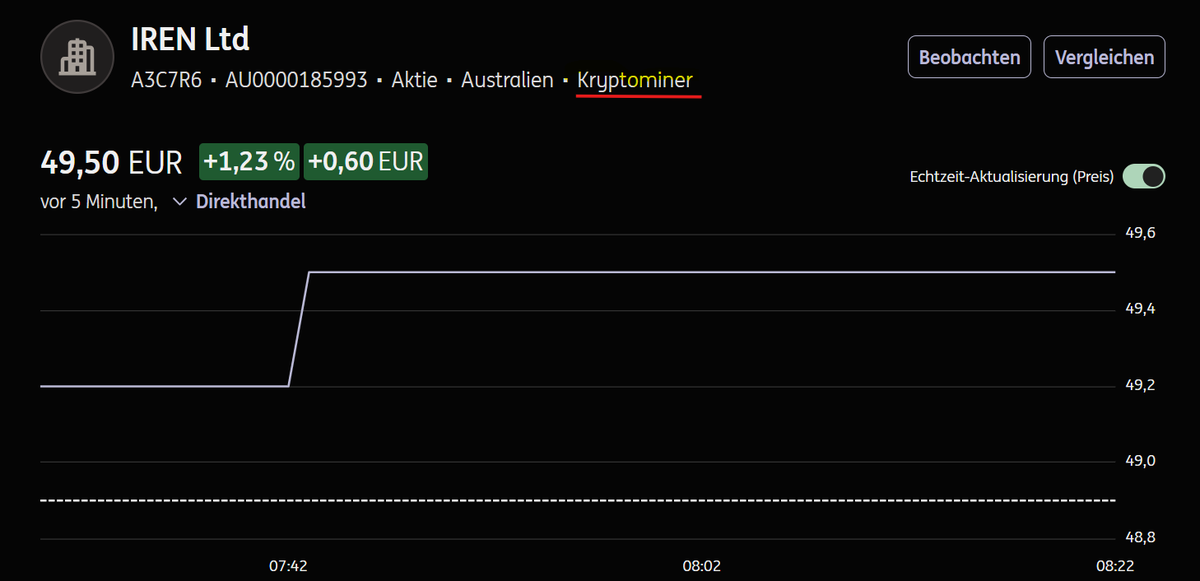Click the dashed previous-close reference line
Viewport: 1200px width, 581px height.
coord(578,499)
